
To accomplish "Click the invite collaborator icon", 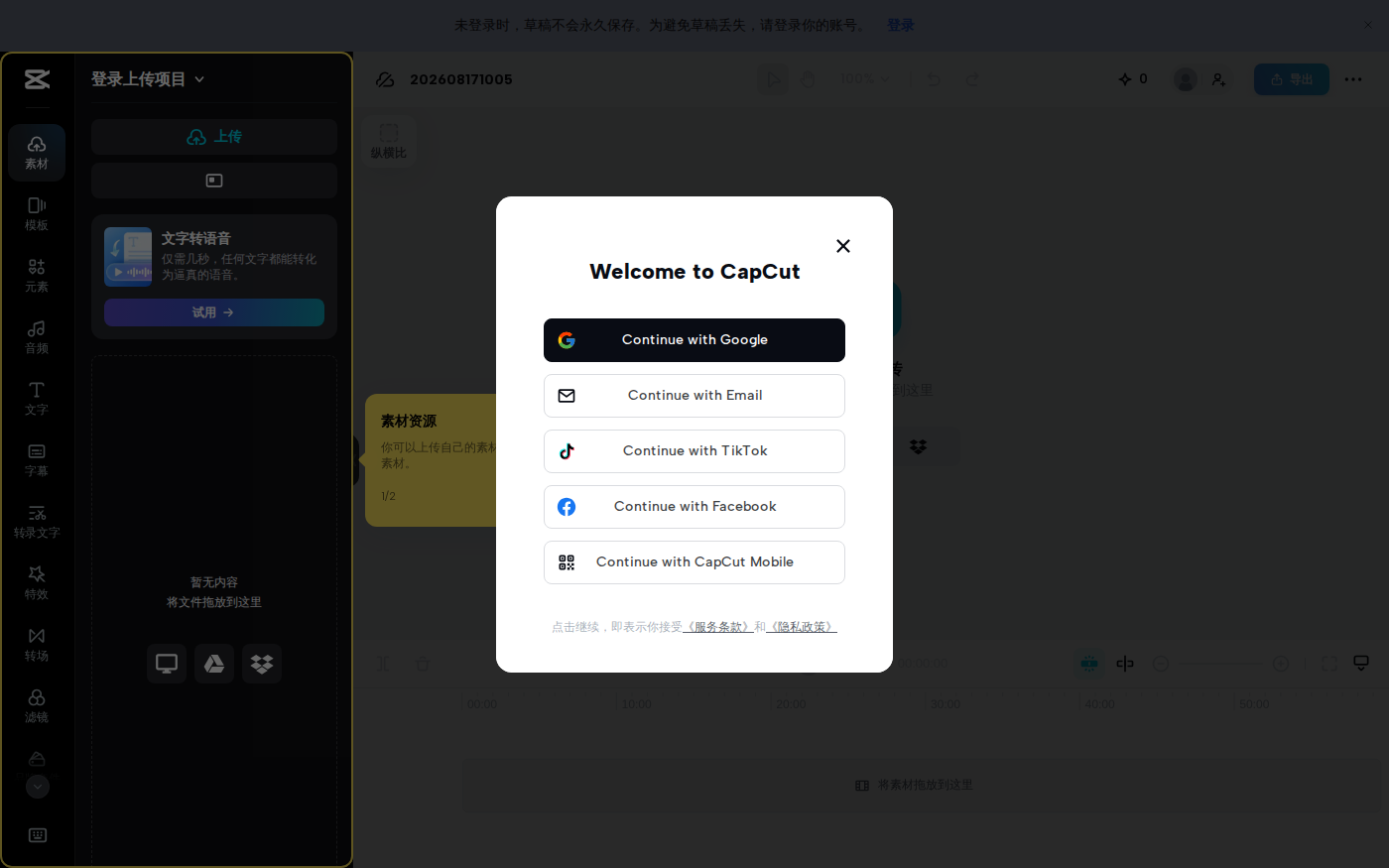I will point(1219,79).
